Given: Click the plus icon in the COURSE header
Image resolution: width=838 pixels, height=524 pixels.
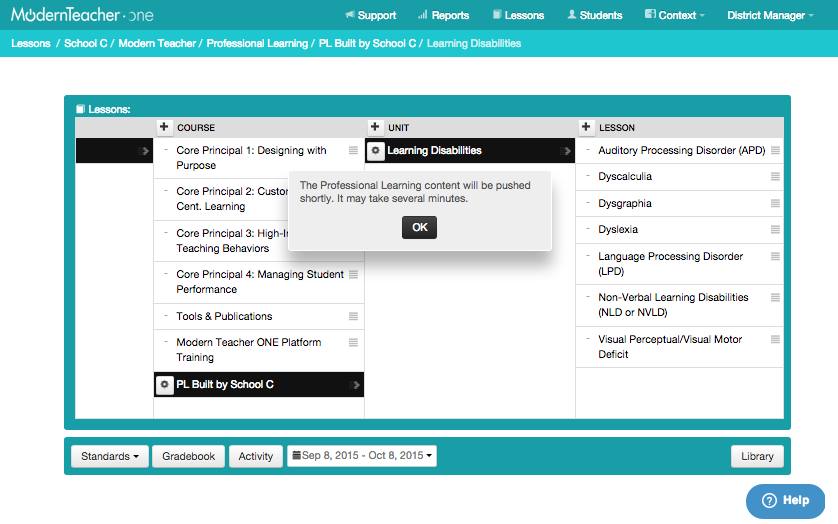Looking at the screenshot, I should pos(164,127).
